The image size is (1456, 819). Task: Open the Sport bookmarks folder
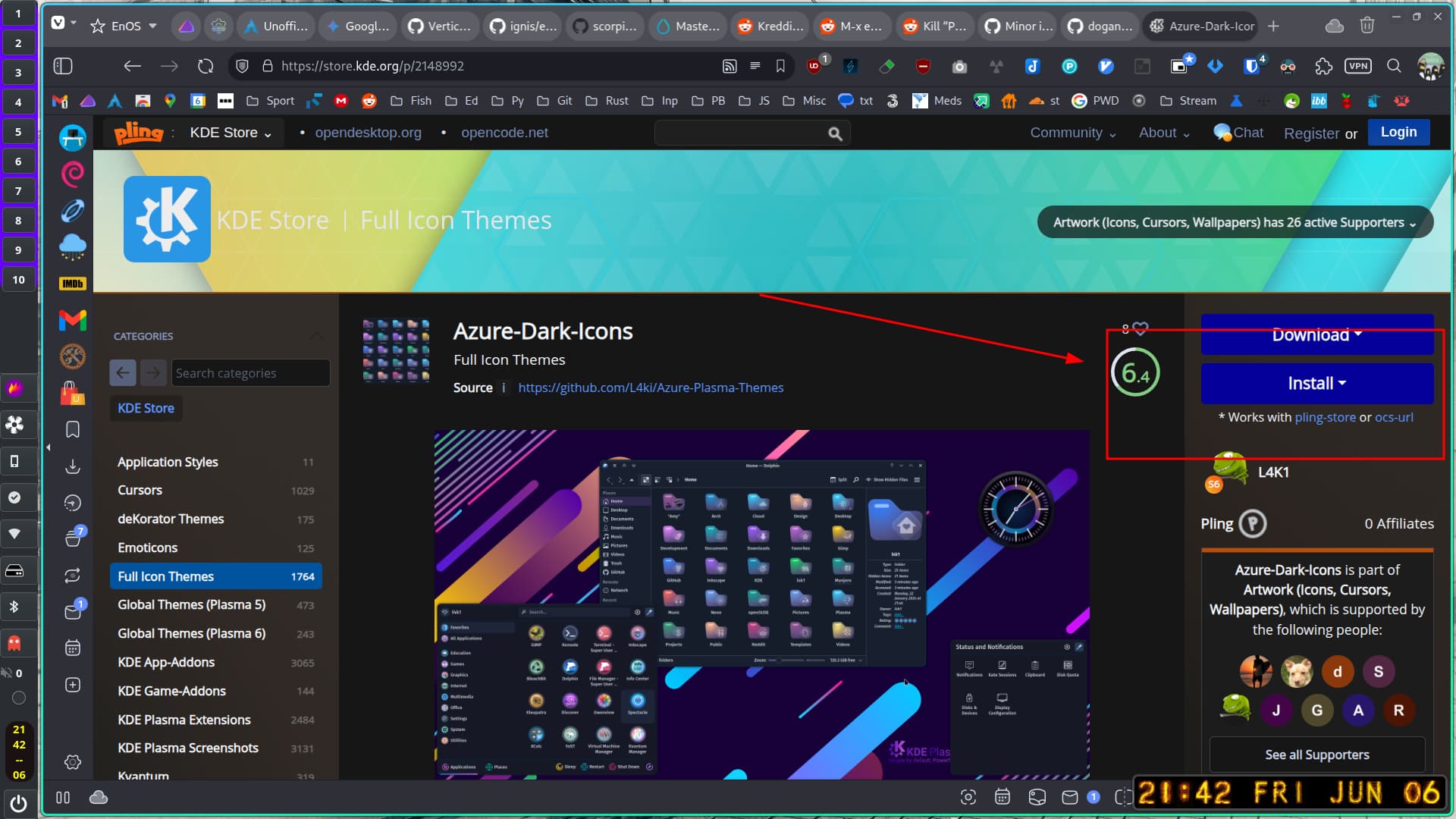click(x=271, y=101)
